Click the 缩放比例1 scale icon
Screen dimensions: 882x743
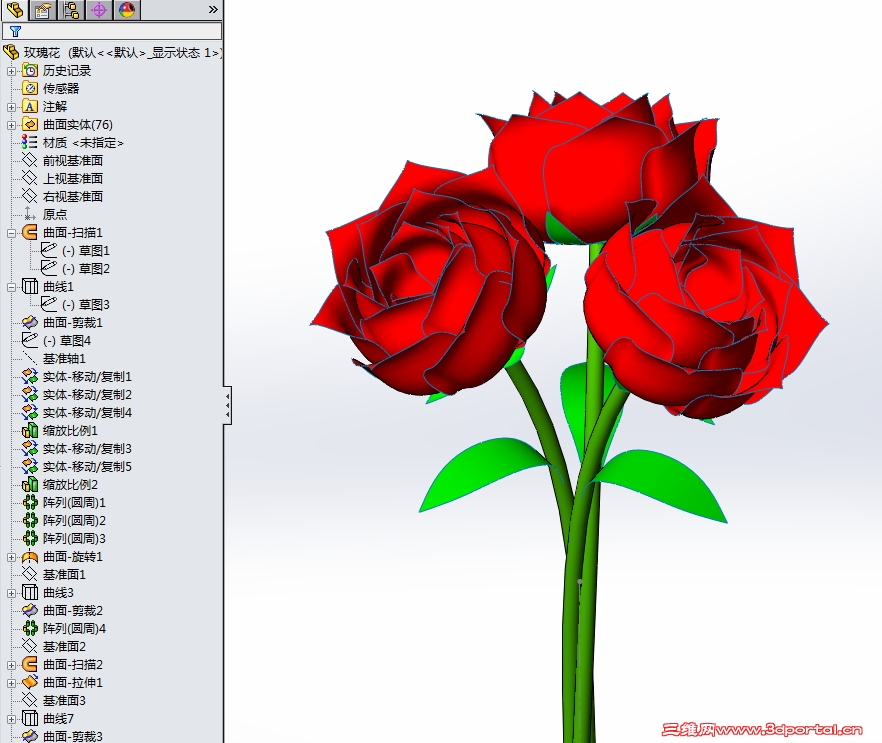pyautogui.click(x=30, y=431)
